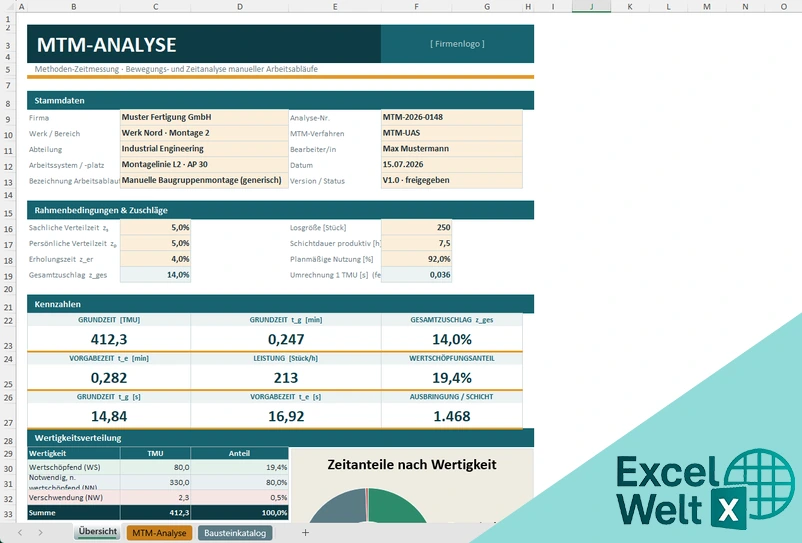
Task: Click Rahmenbedingungen & Zuschläge section header
Action: [280, 210]
